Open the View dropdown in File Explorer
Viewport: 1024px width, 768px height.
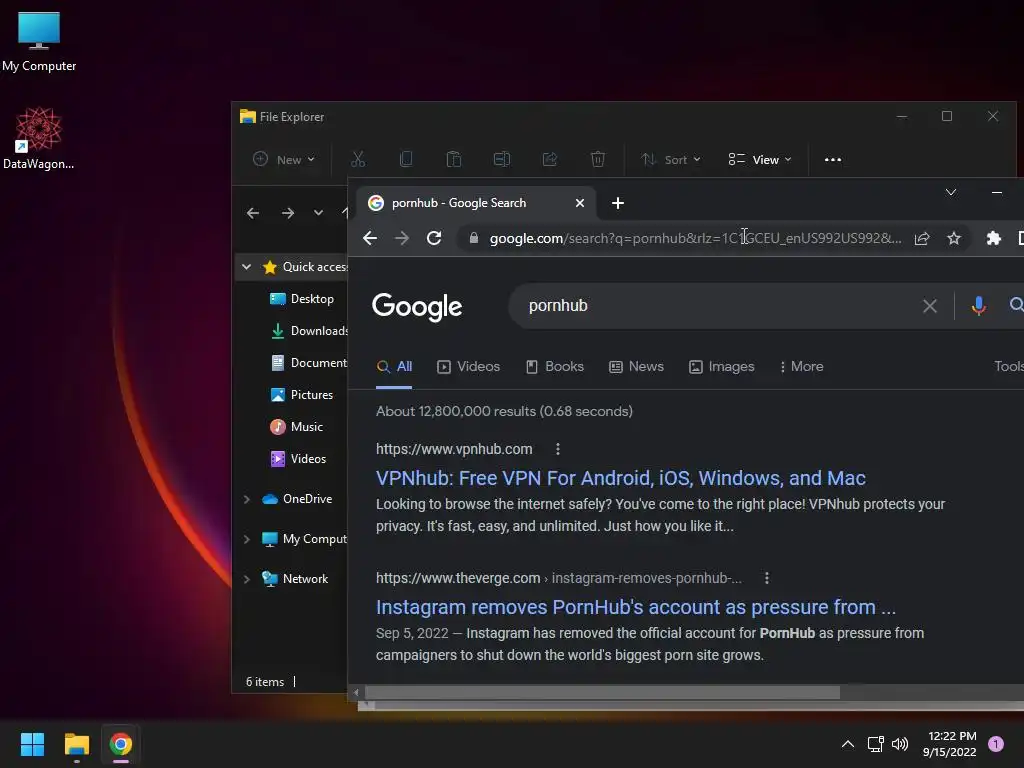[760, 159]
